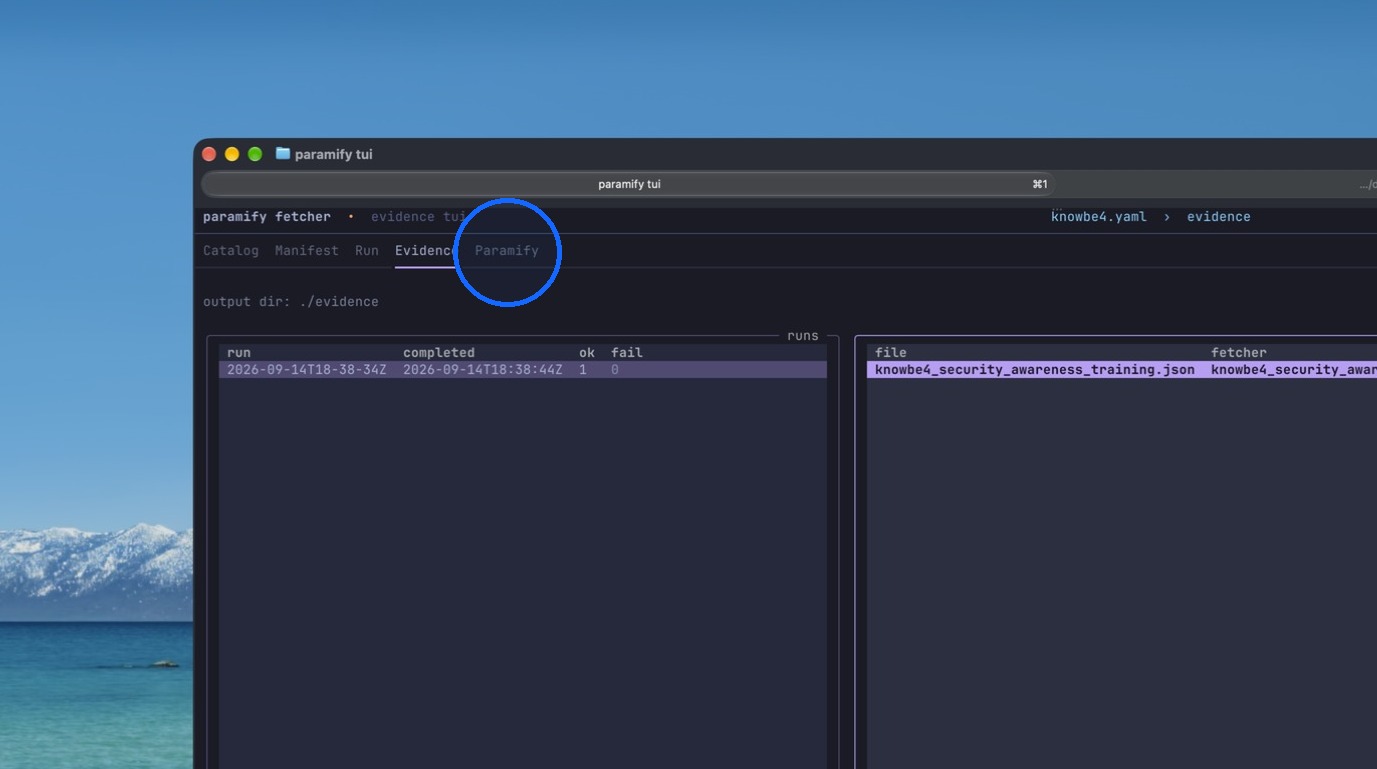The height and width of the screenshot is (769, 1377).
Task: Select the paramify tui terminal tab marked ⌘1
Action: tap(629, 184)
